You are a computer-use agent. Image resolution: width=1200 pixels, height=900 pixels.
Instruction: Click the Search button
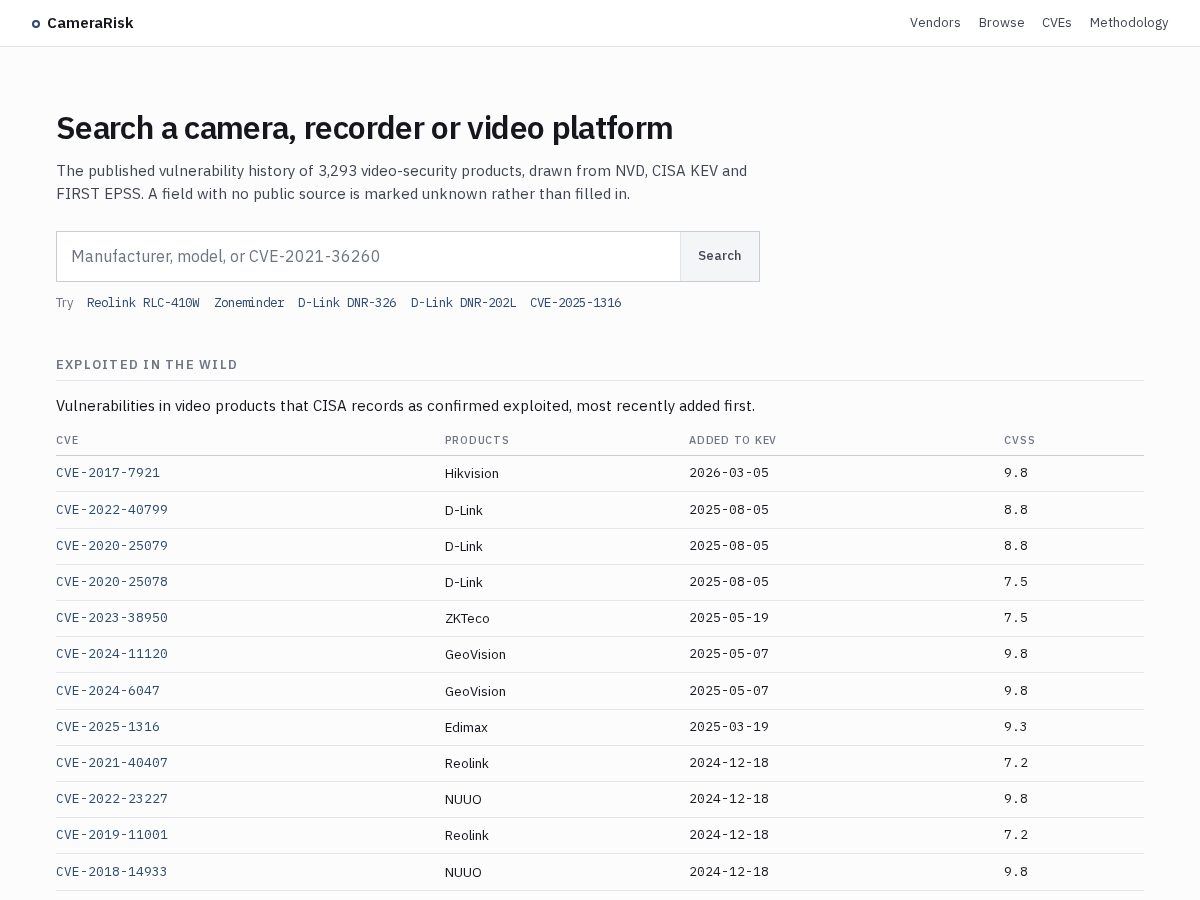point(720,256)
